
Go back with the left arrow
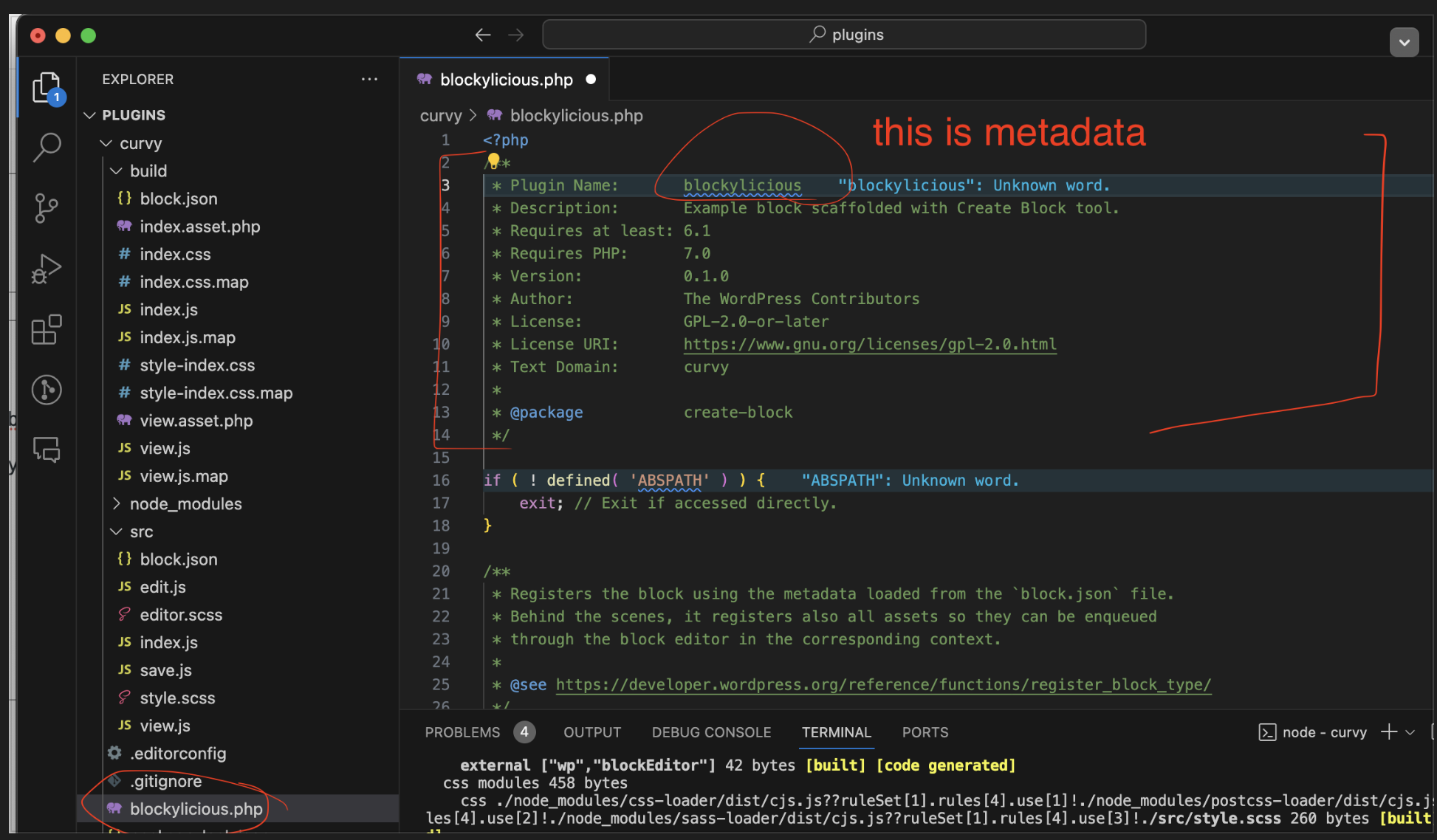click(x=483, y=35)
